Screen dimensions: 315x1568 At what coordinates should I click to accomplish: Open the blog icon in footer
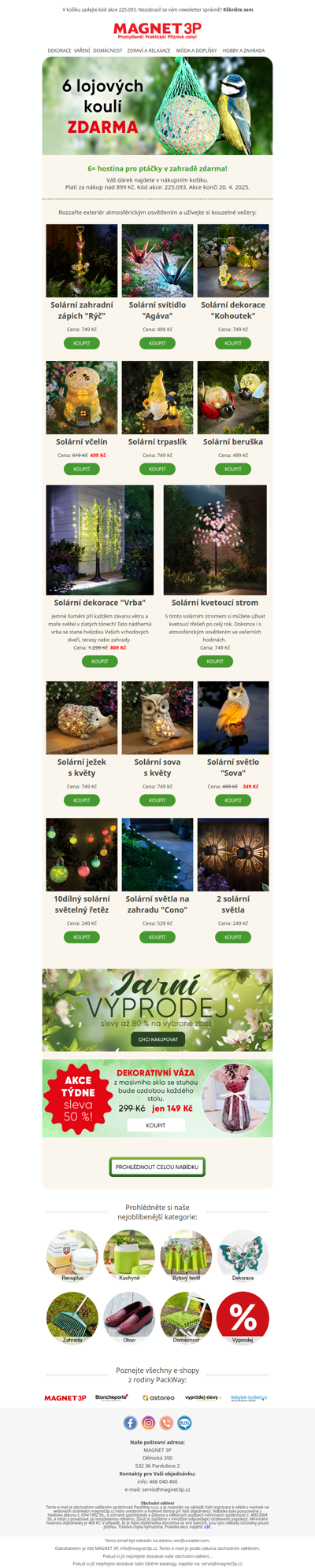point(184,1422)
